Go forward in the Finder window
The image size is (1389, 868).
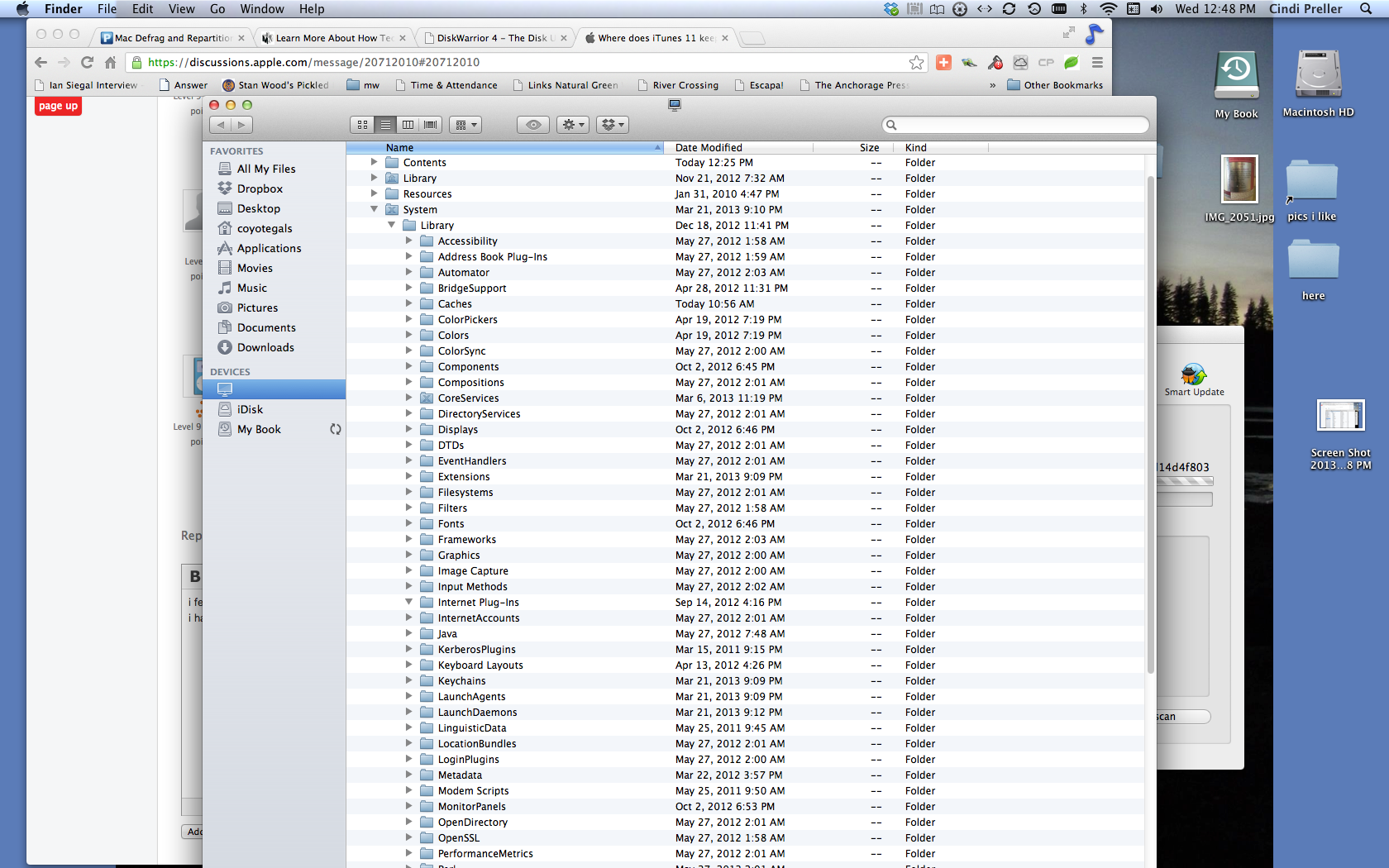point(241,125)
